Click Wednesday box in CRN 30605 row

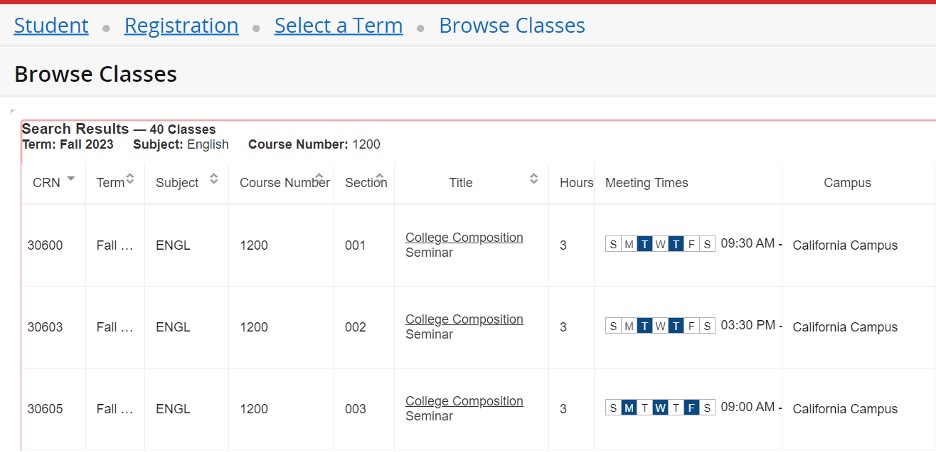660,408
